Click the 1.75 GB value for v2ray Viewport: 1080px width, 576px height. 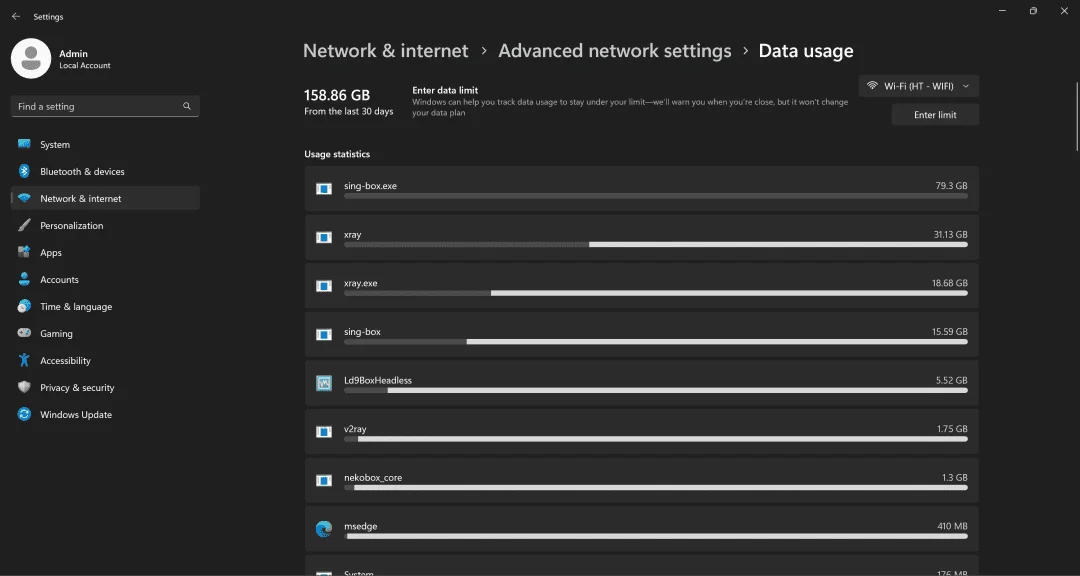pos(952,429)
